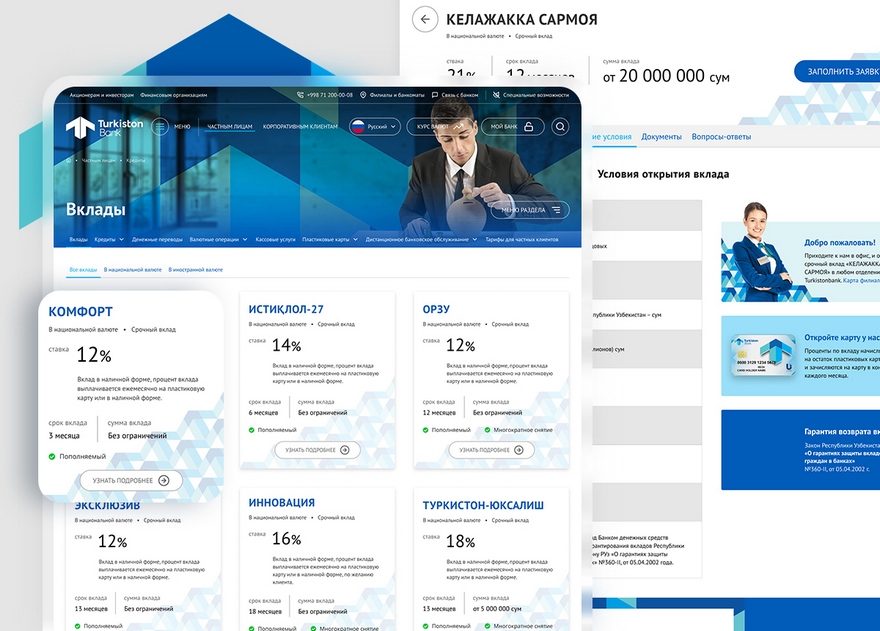This screenshot has width=880, height=631.
Task: Click '6 месяцев' term on ИСТИҚЛОЛ-27 card
Action: click(x=263, y=413)
